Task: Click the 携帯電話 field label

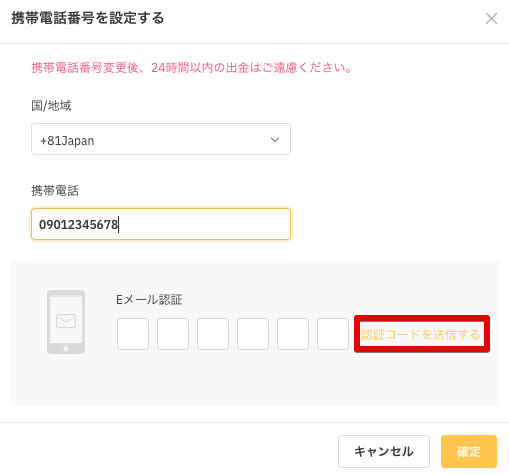Action: 55,191
